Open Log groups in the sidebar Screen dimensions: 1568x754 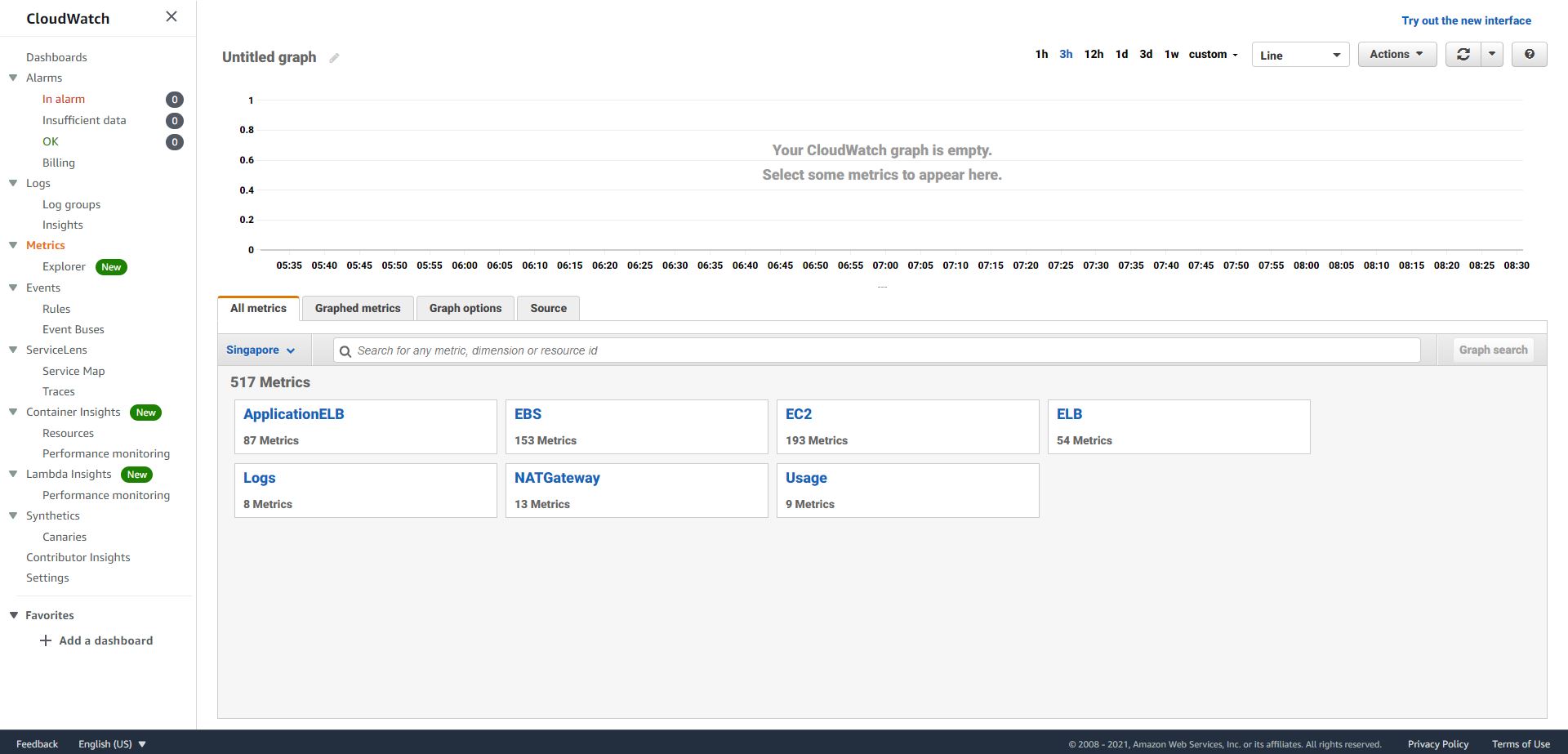[72, 204]
